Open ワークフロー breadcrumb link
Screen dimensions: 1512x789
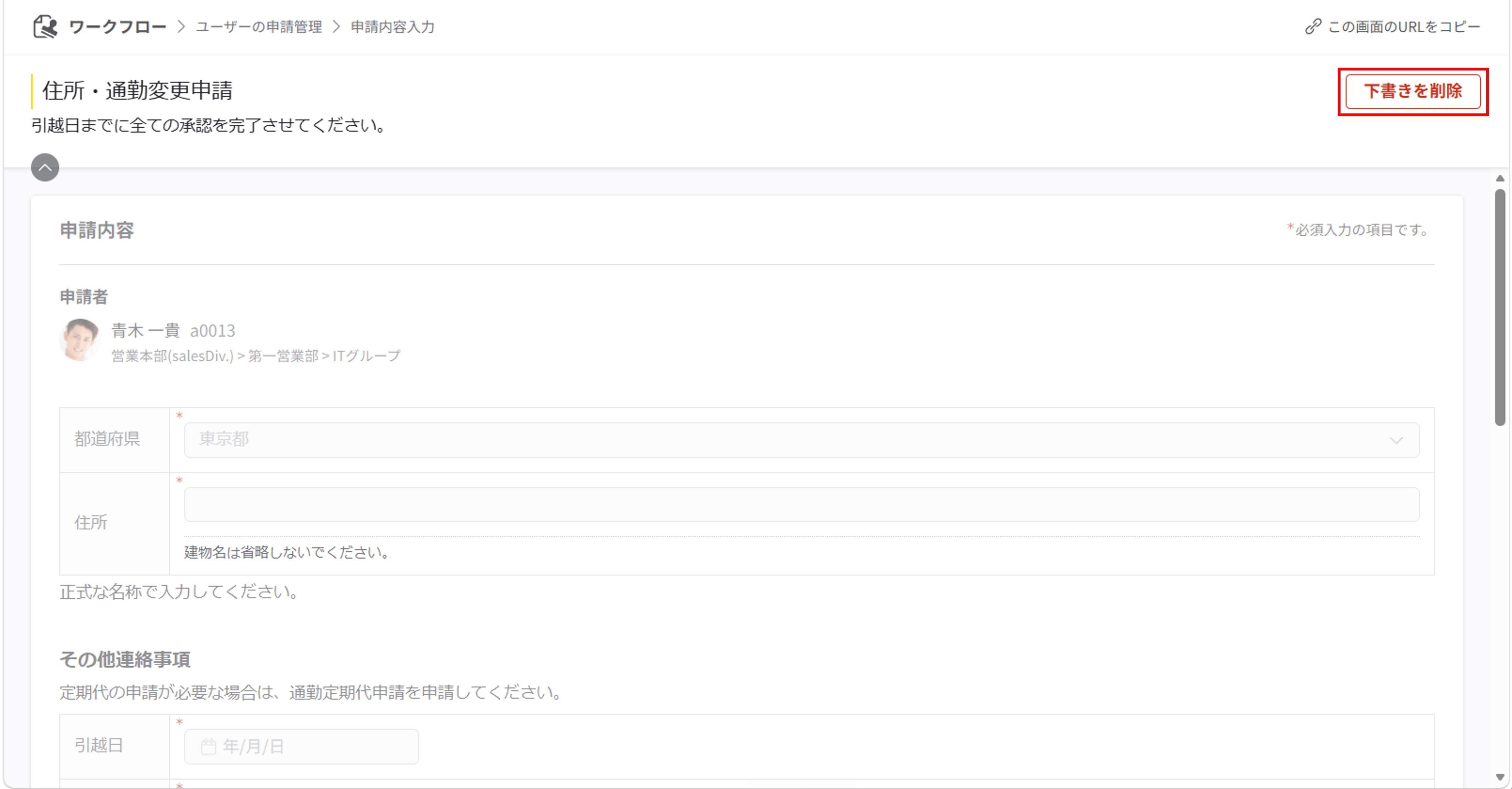[x=118, y=27]
